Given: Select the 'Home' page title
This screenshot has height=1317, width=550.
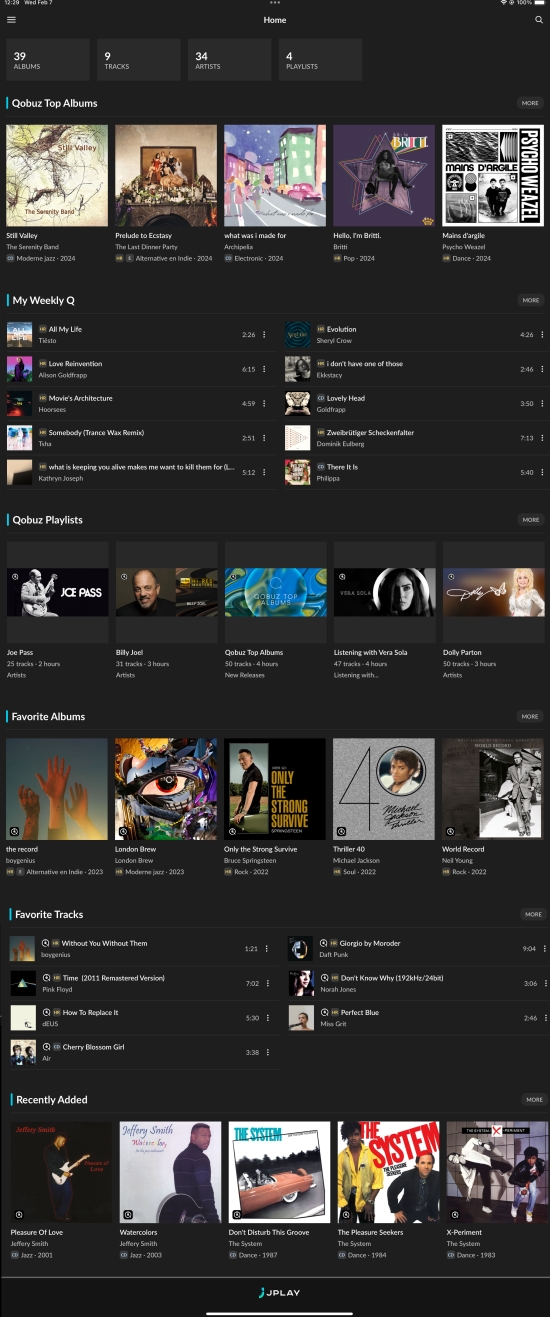Looking at the screenshot, I should click(275, 20).
